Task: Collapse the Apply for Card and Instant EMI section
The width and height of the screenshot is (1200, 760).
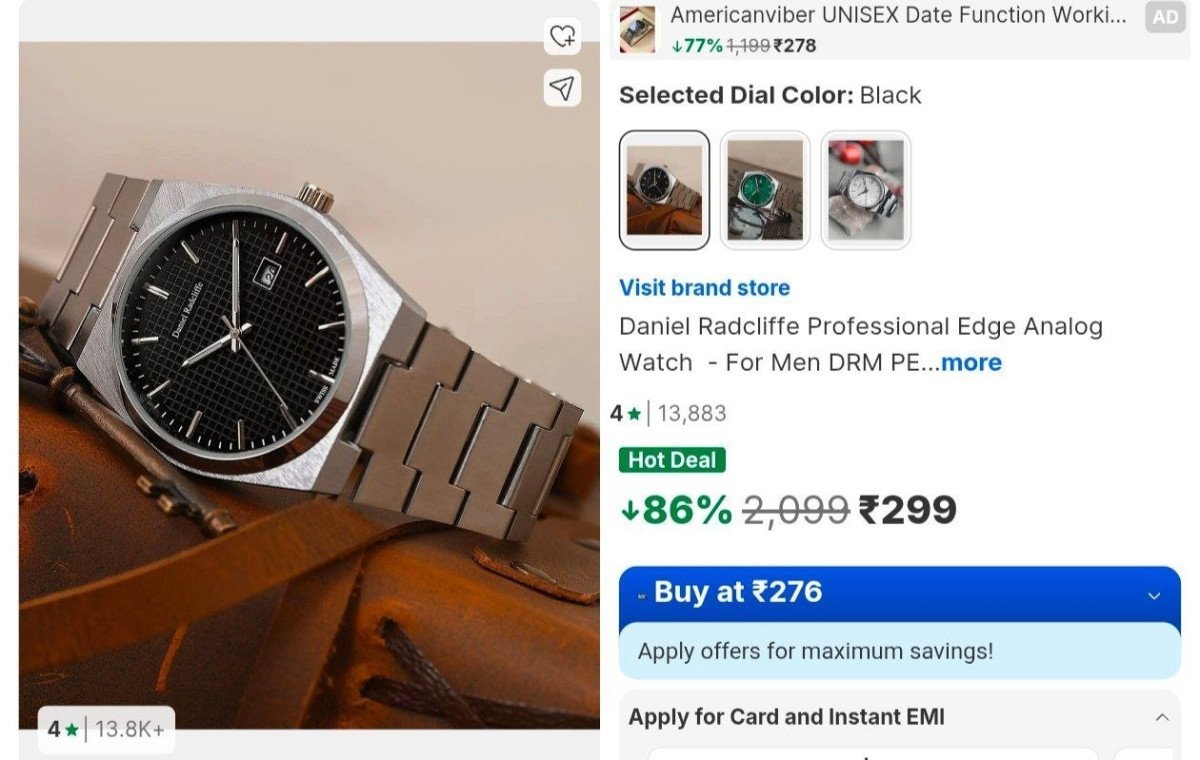Action: [x=1163, y=716]
